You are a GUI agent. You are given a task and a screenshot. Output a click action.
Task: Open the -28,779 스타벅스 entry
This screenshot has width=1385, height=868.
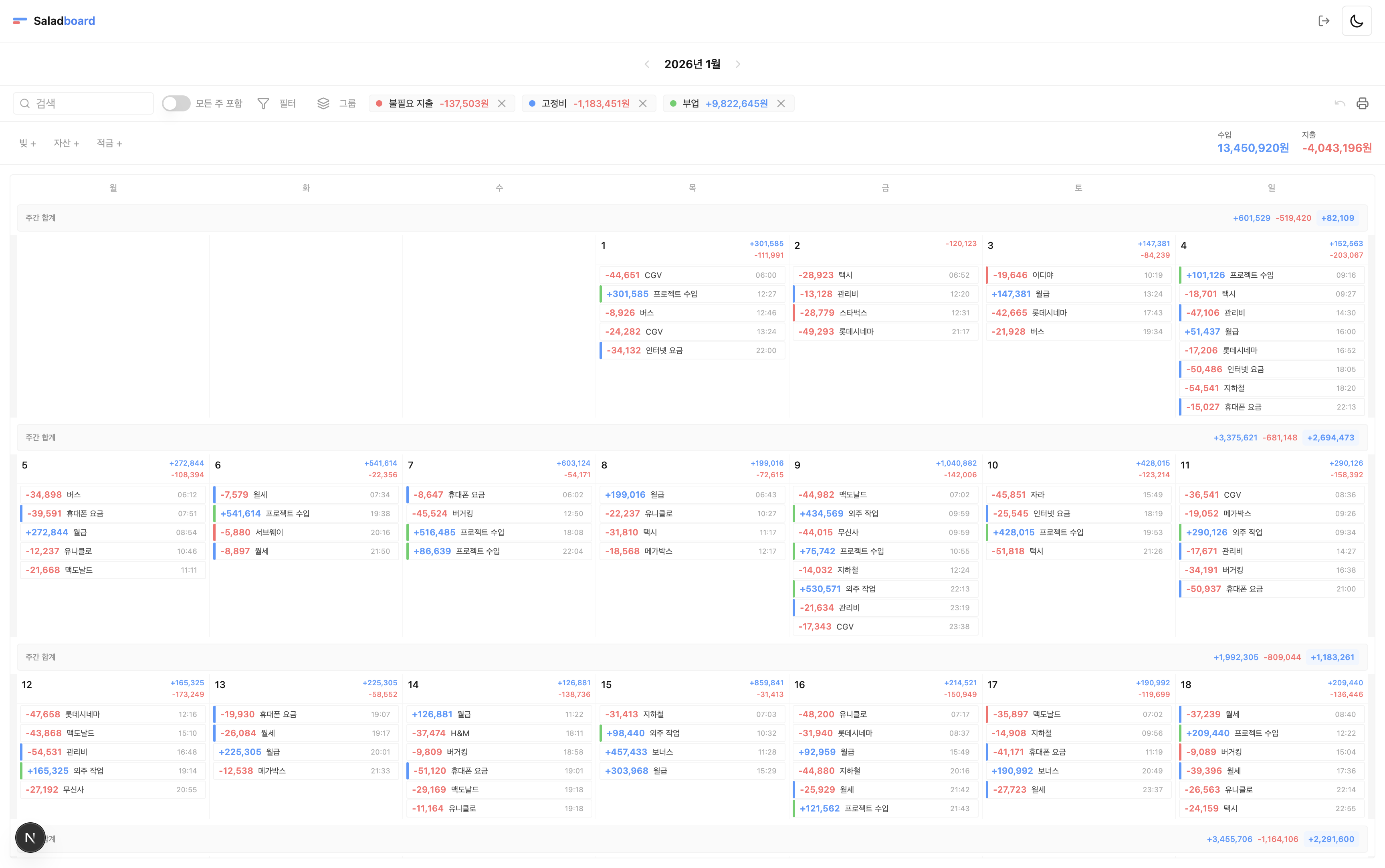click(x=885, y=313)
